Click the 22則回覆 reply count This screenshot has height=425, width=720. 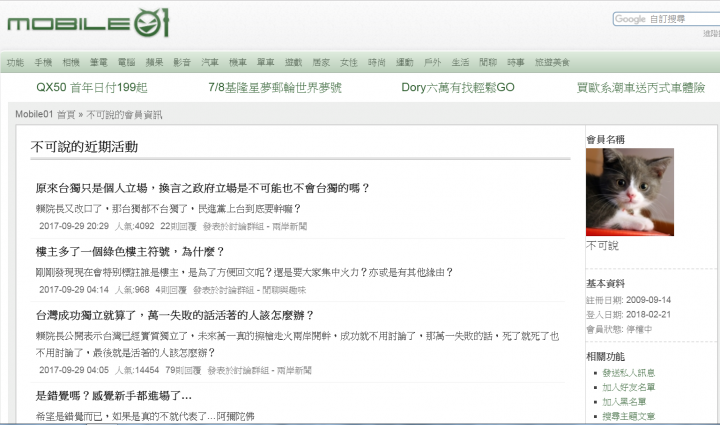[178, 226]
